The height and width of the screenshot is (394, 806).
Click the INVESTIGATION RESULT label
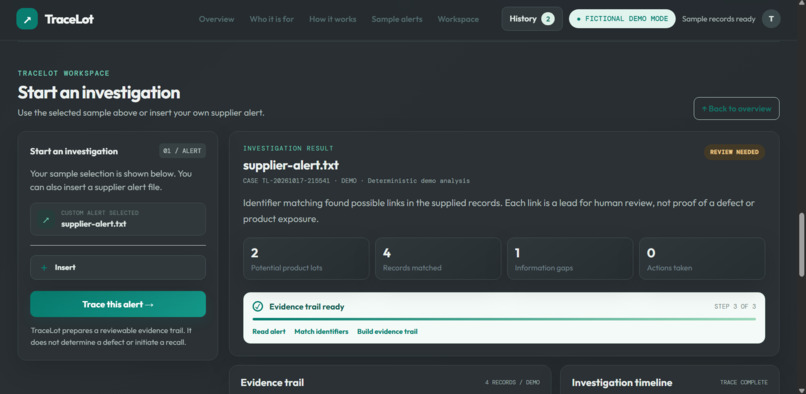tap(288, 149)
